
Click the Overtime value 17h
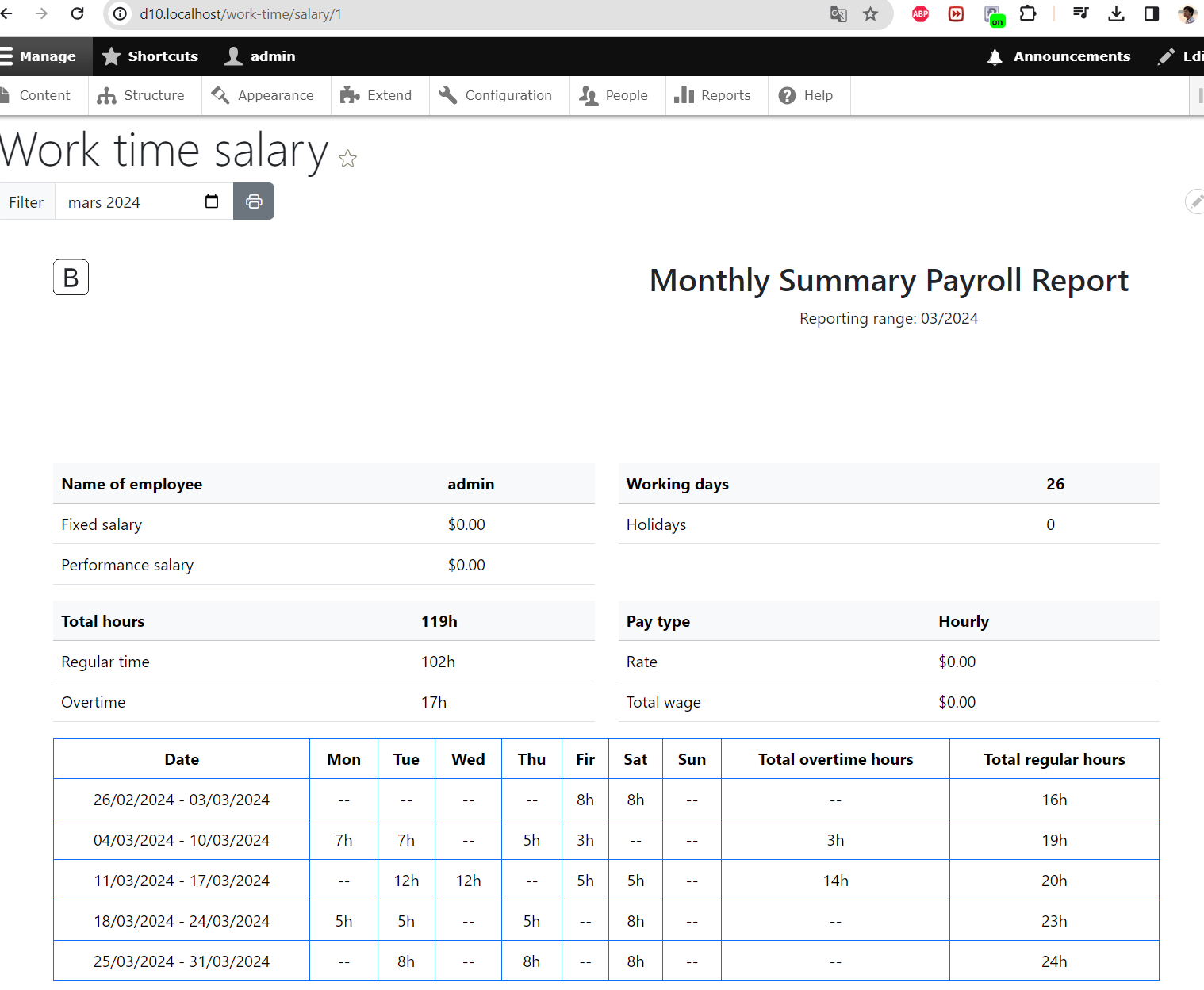(x=434, y=702)
